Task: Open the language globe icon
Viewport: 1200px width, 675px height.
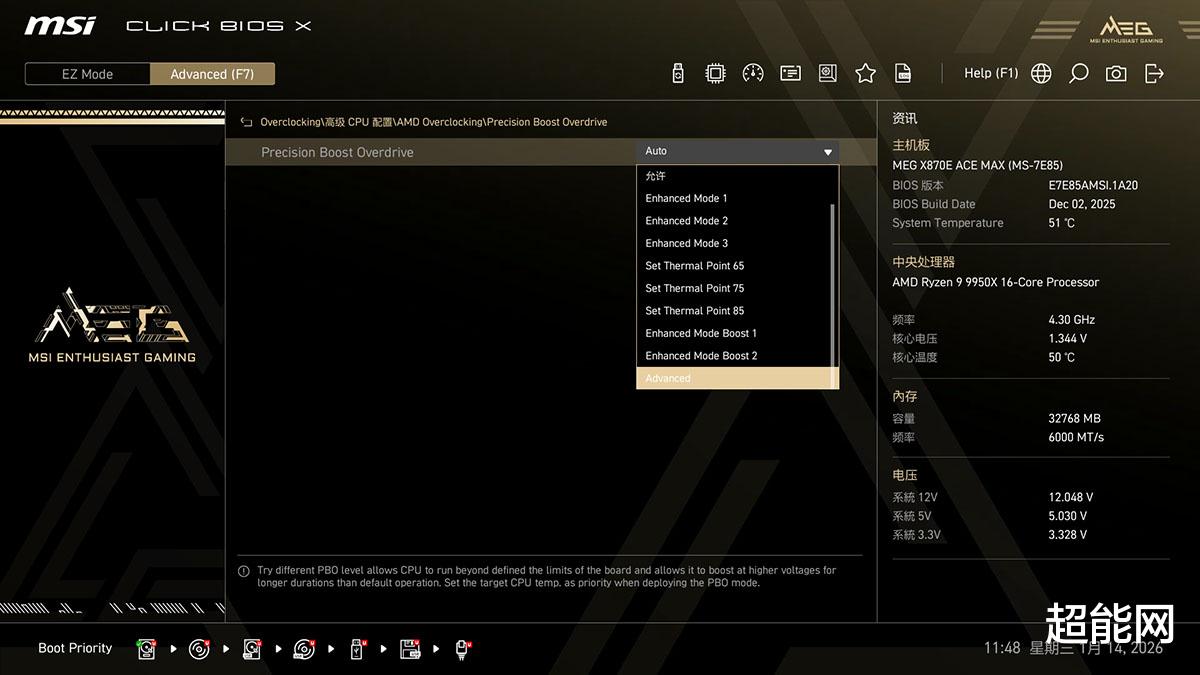Action: (1041, 73)
